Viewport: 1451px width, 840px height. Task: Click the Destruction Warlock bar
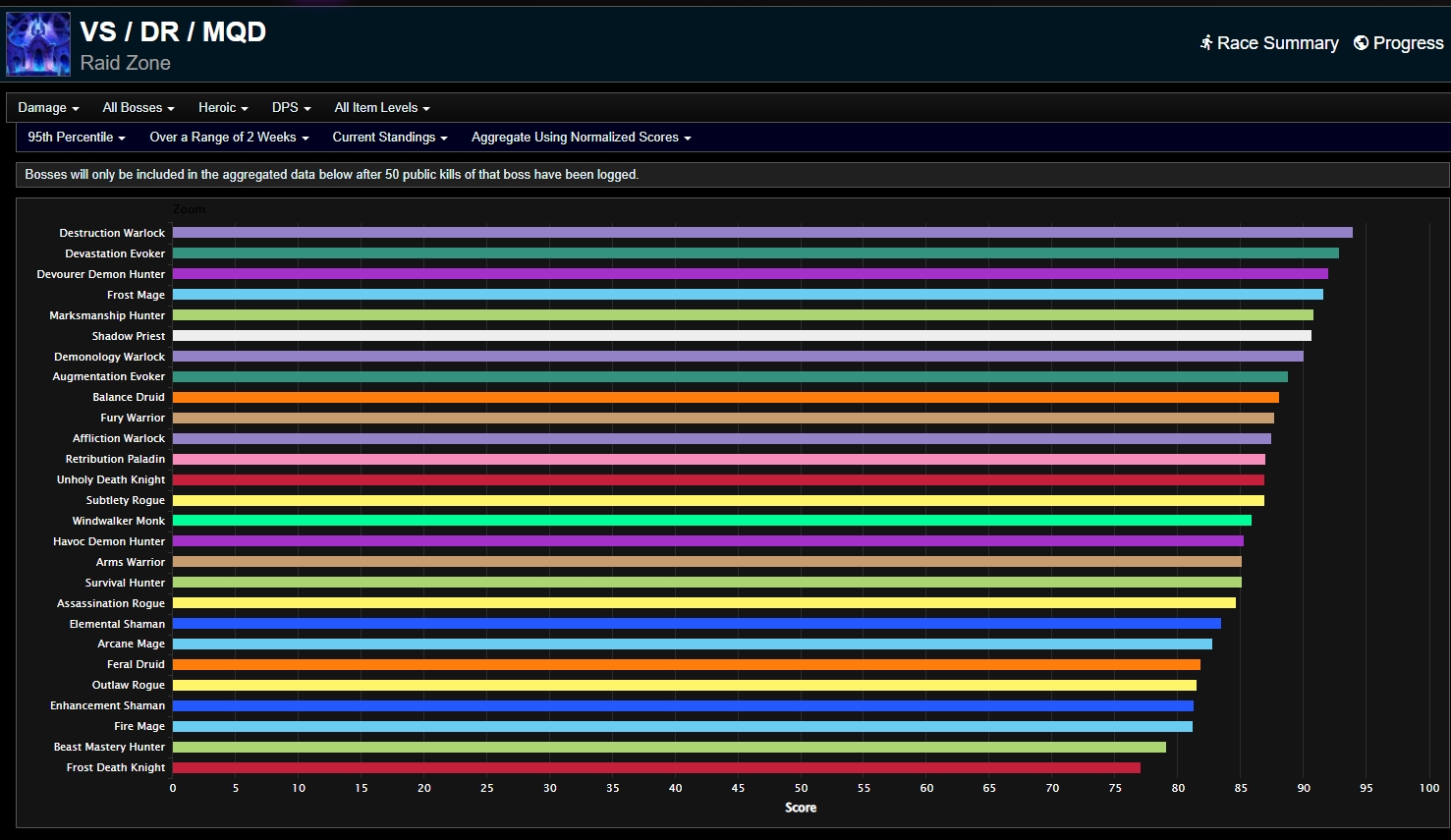[762, 233]
